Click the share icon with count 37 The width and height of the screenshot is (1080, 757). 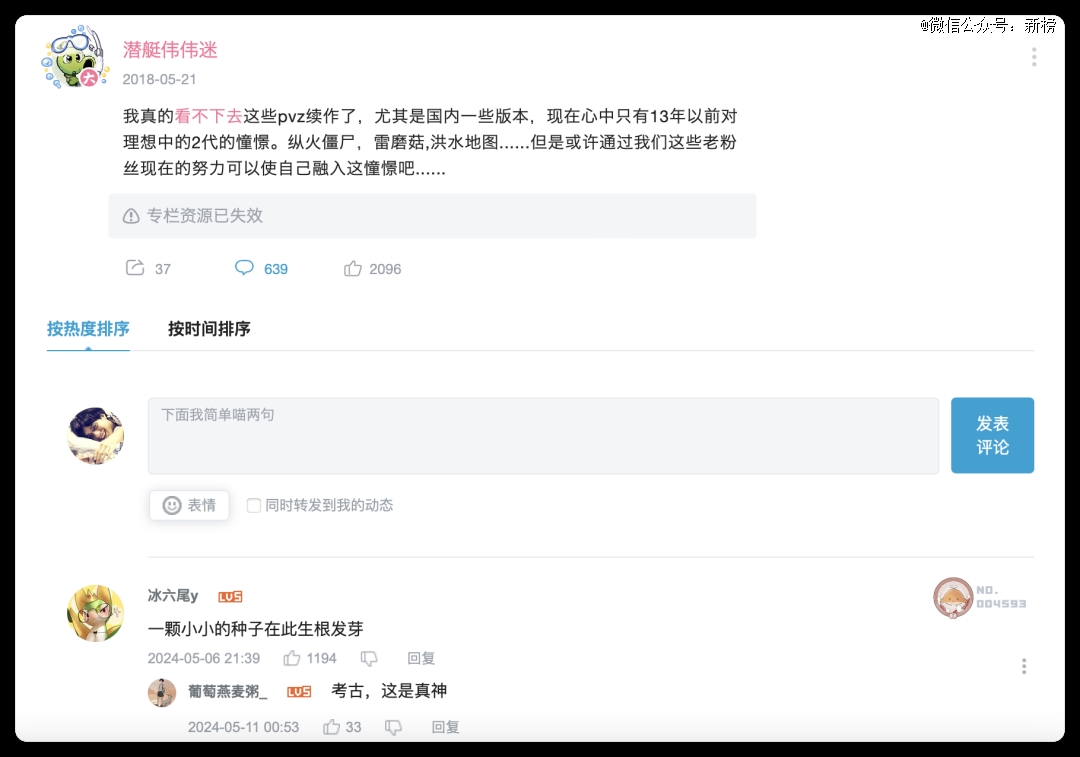click(x=135, y=268)
